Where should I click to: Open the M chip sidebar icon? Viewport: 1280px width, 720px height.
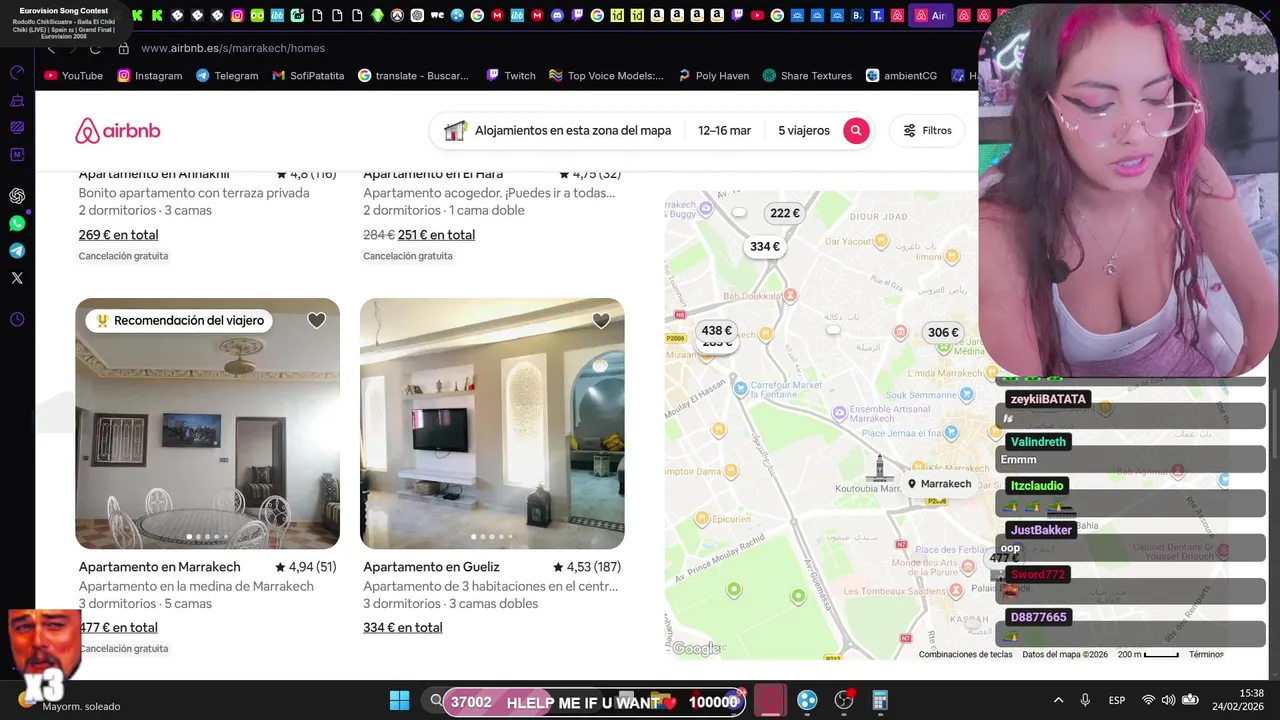pos(17,155)
